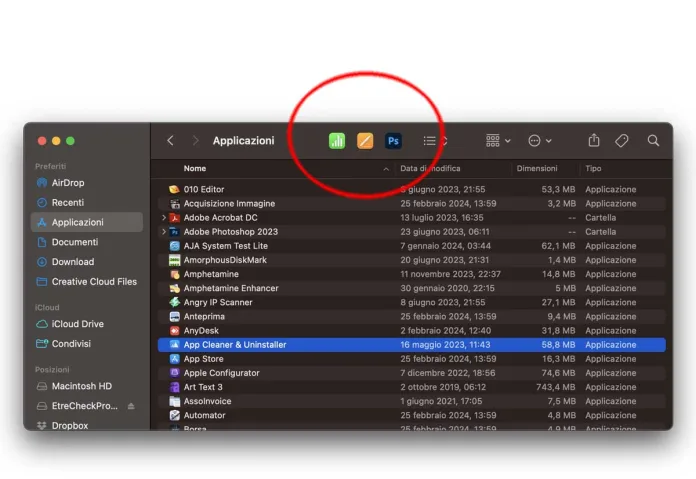Viewport: 696px width, 479px height.
Task: Select the Amphetamine app icon
Action: tap(174, 274)
